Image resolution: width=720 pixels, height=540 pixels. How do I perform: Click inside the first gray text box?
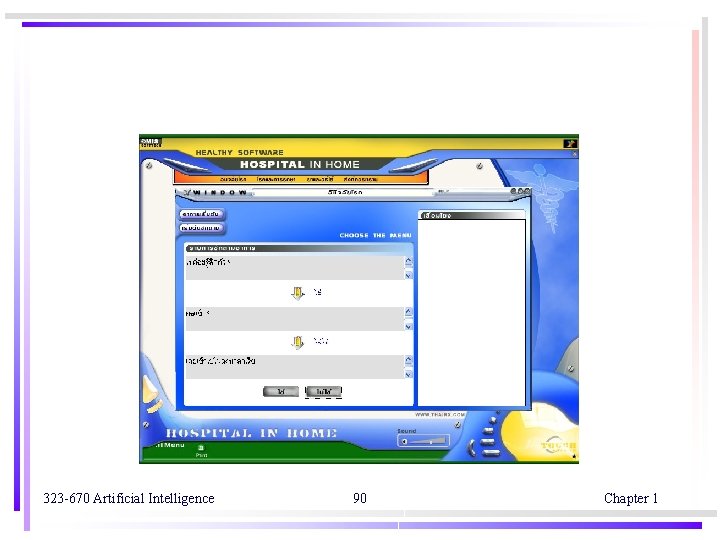point(294,268)
